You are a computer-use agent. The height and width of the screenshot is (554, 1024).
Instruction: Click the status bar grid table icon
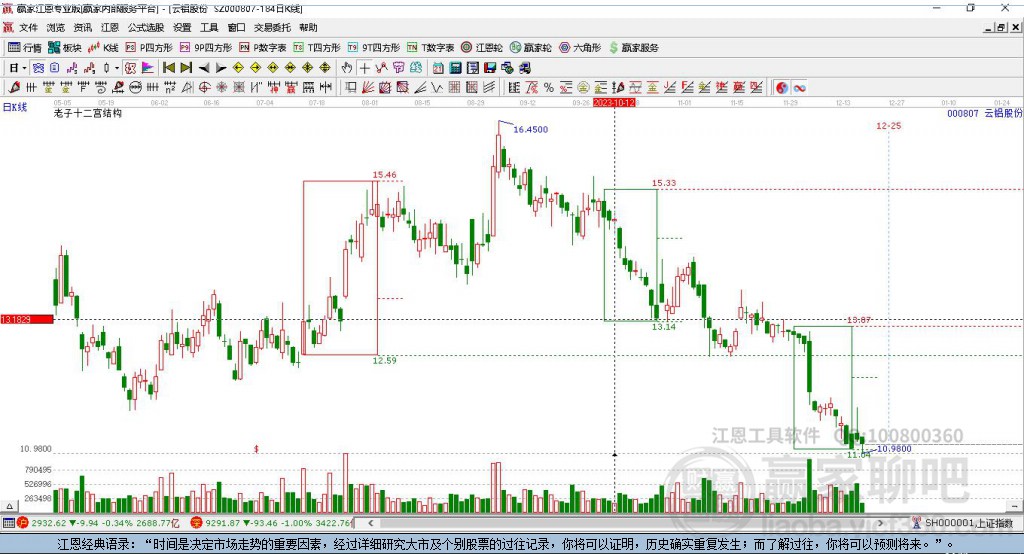pyautogui.click(x=8, y=523)
